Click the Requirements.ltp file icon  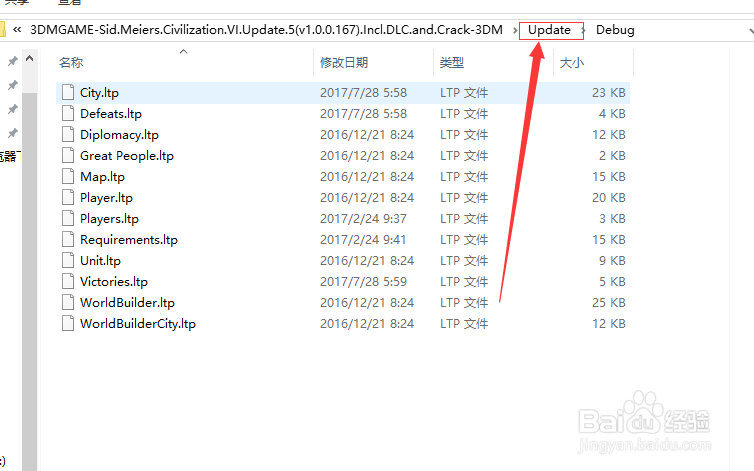68,240
